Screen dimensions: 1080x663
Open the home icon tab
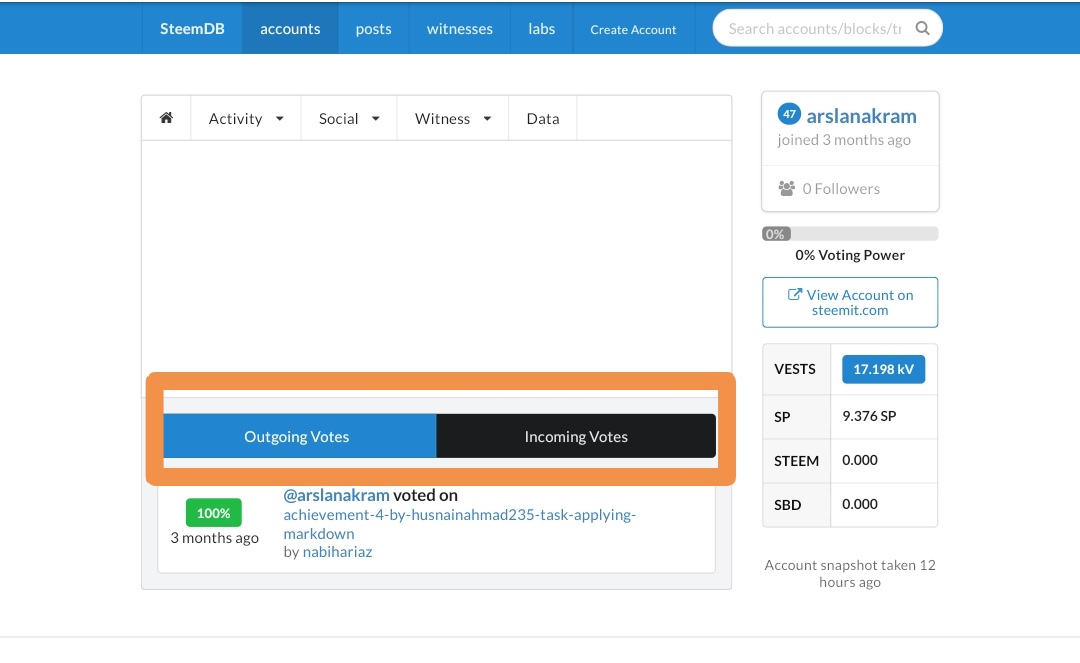(166, 118)
